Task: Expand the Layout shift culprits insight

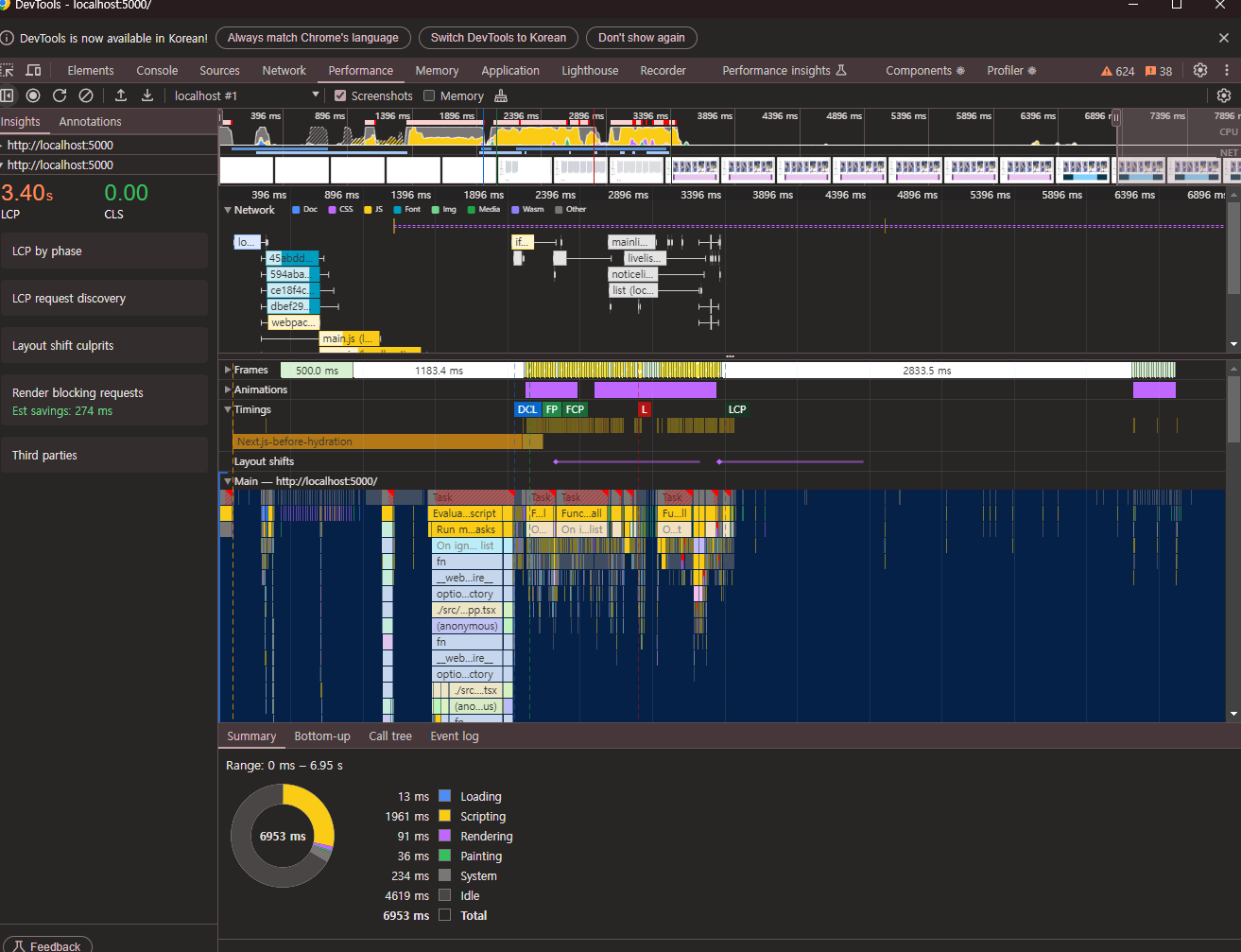Action: coord(104,345)
